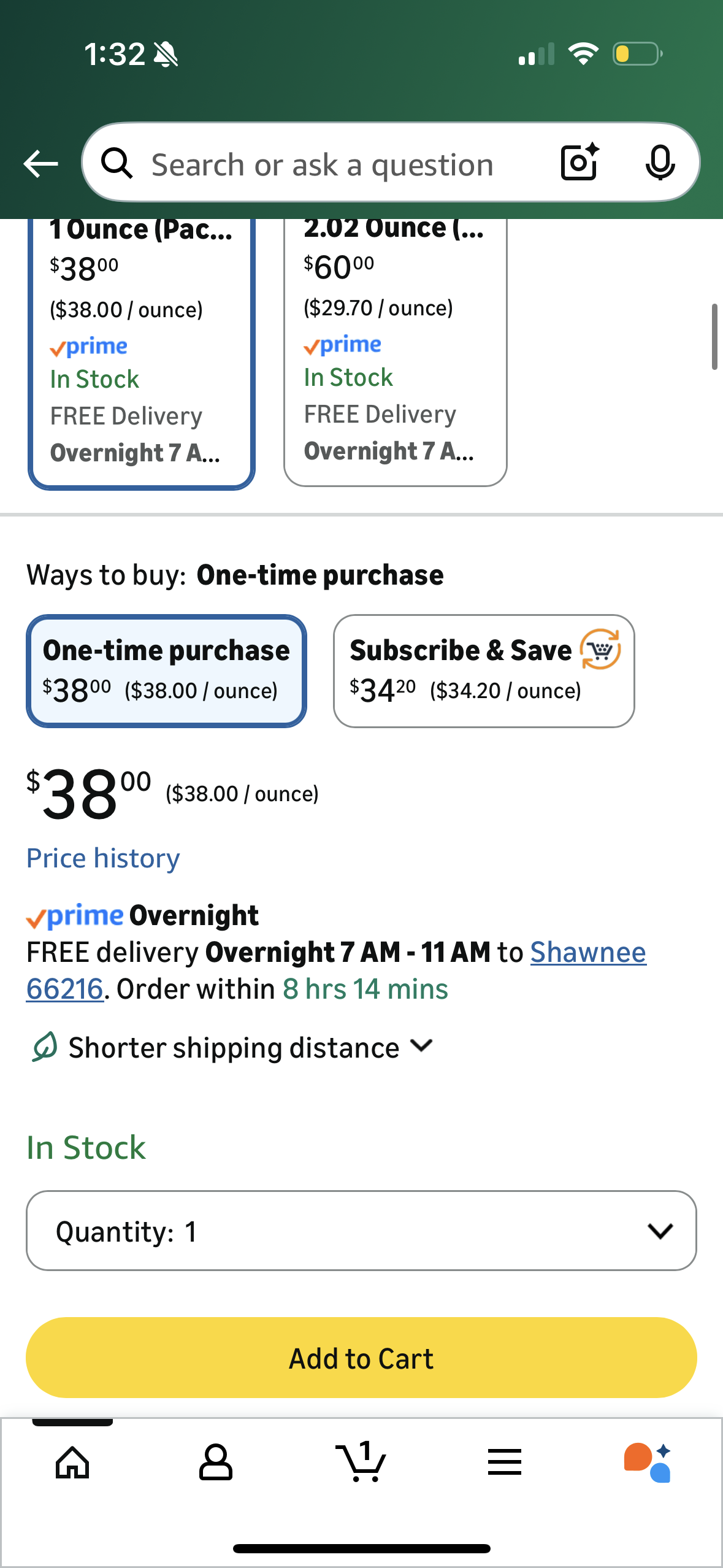Open the hamburger menu icon
723x1568 pixels.
point(505,1462)
